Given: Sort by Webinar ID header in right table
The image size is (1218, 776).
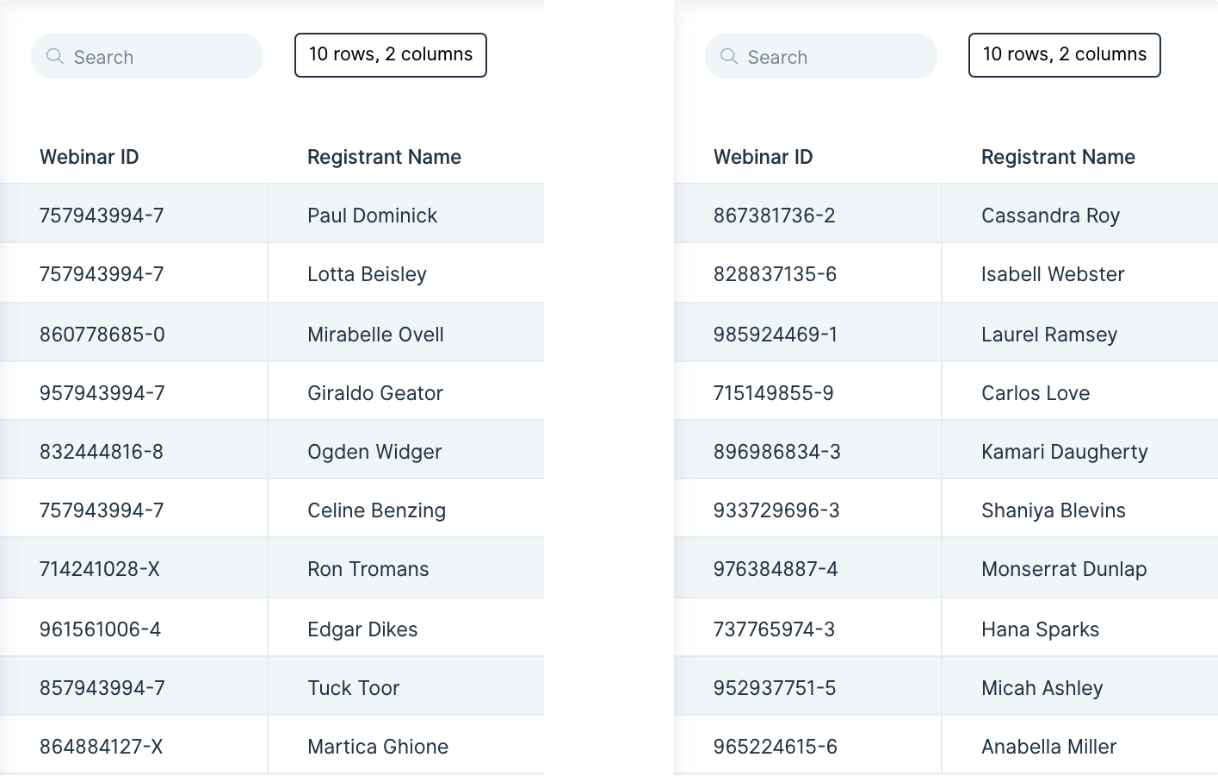Looking at the screenshot, I should 763,157.
